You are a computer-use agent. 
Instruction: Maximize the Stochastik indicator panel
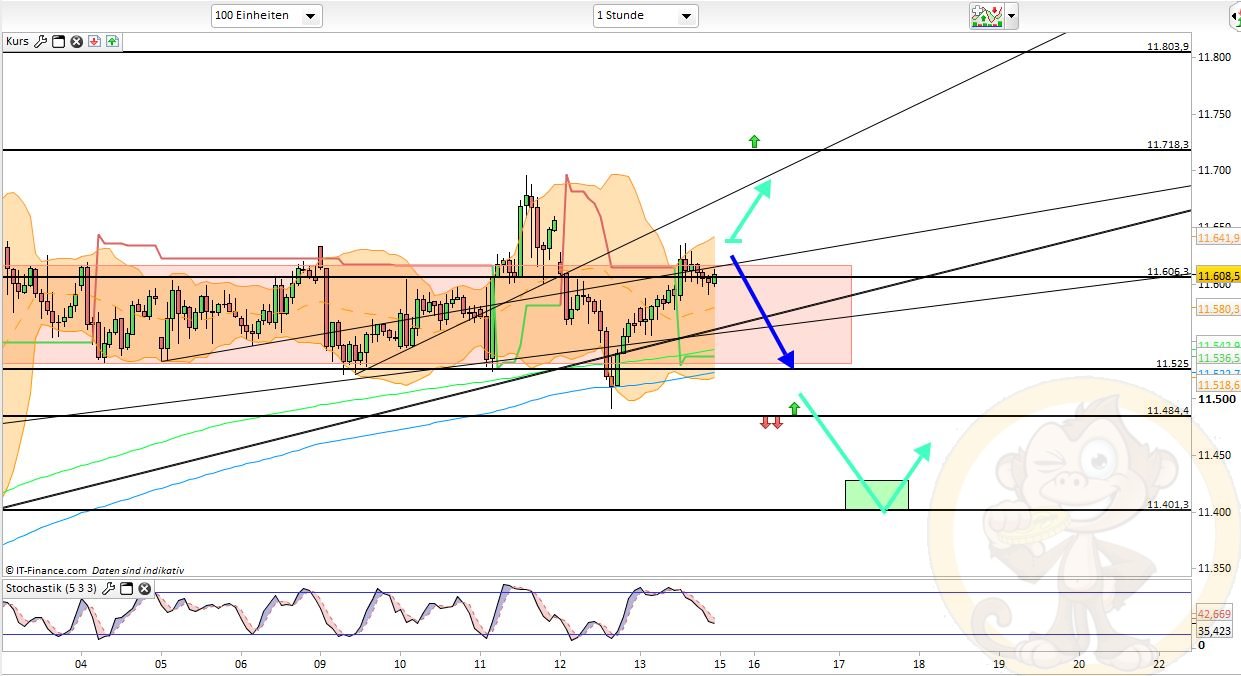tap(126, 589)
